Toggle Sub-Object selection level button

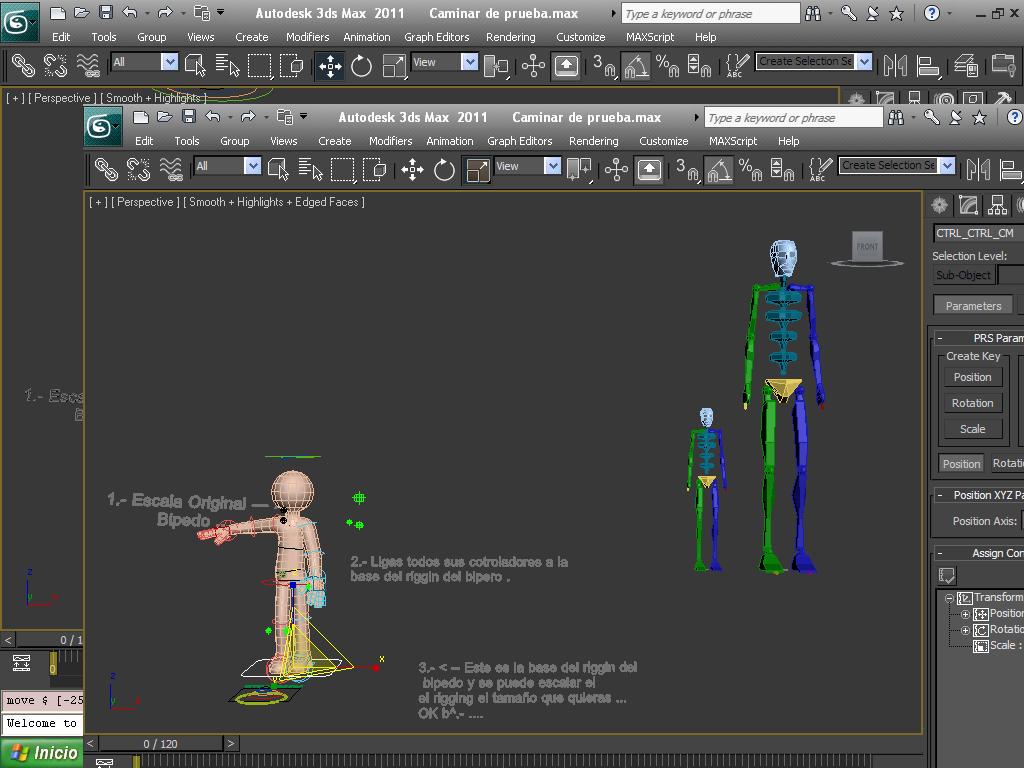(963, 275)
